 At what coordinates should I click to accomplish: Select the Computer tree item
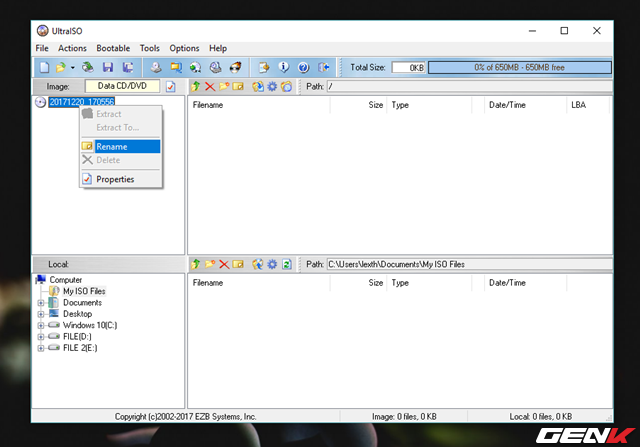pos(65,280)
